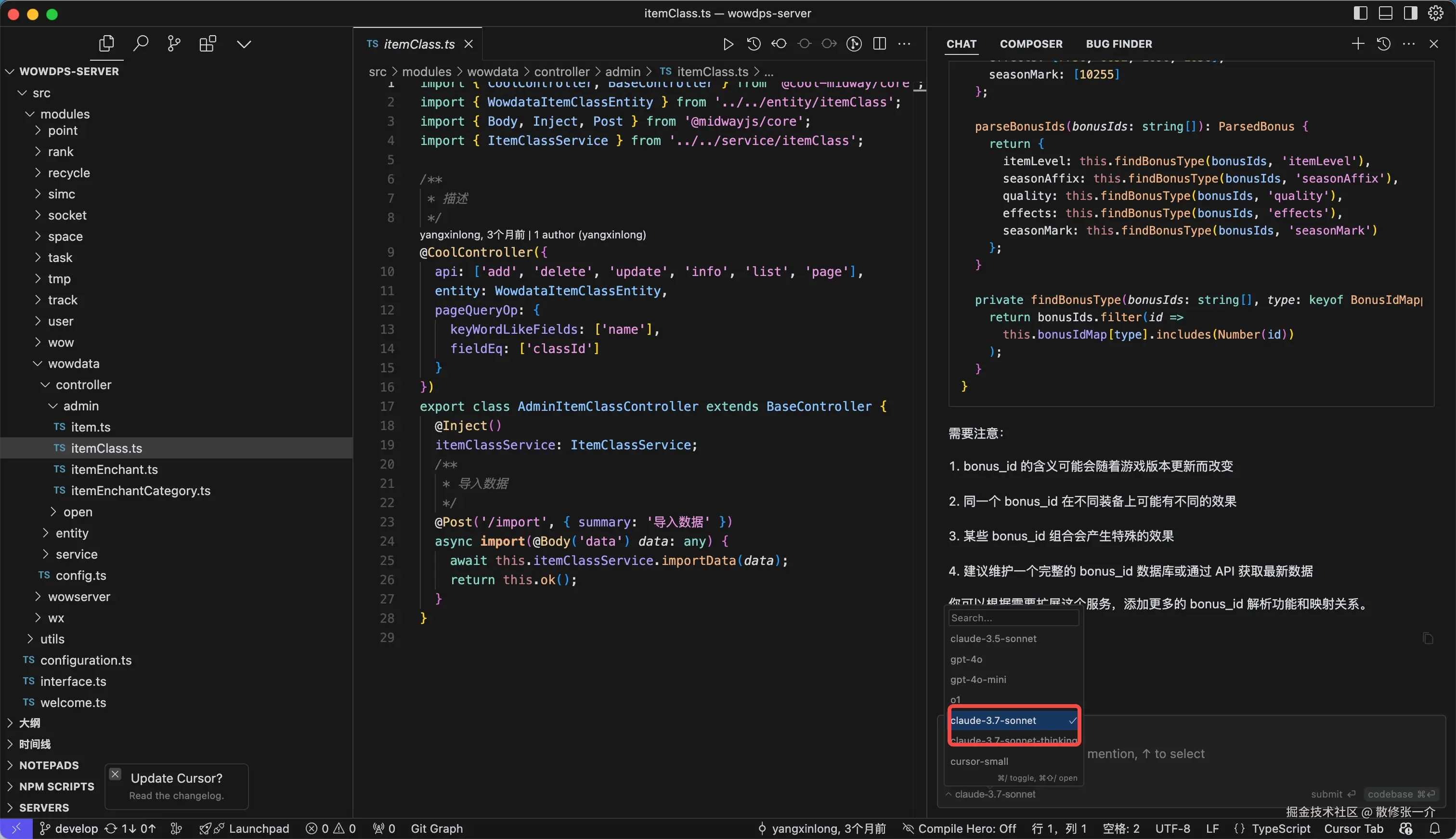The image size is (1456, 839).
Task: Select gpt-4o in the model list
Action: point(966,659)
